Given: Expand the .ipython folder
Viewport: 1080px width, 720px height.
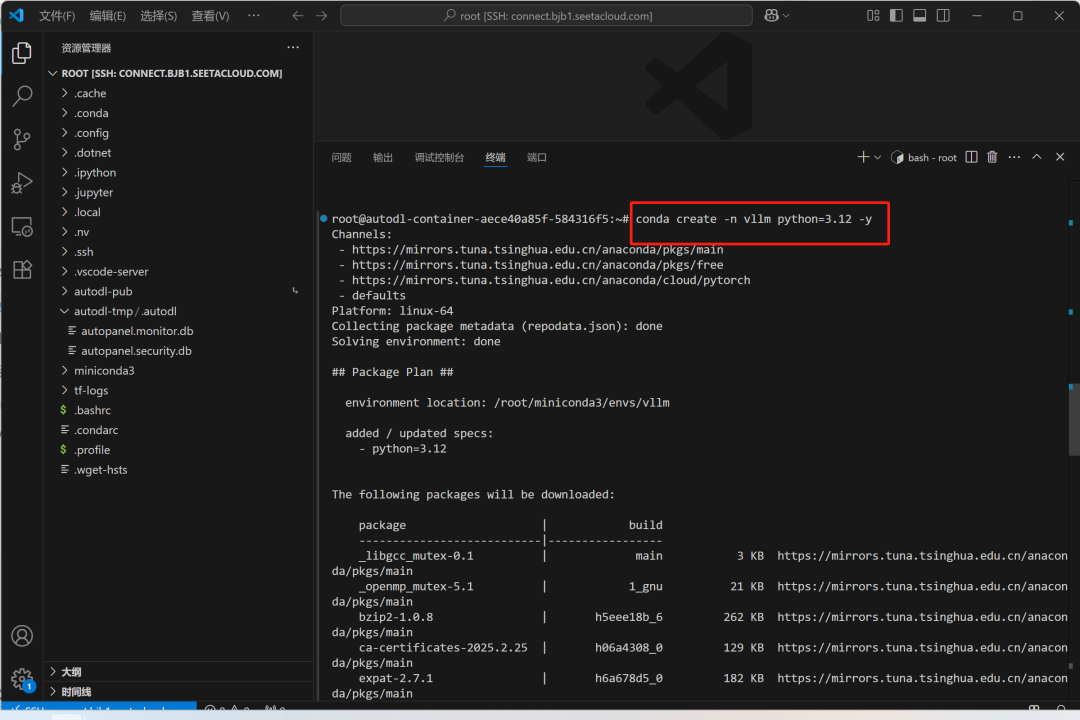Looking at the screenshot, I should [x=179, y=172].
